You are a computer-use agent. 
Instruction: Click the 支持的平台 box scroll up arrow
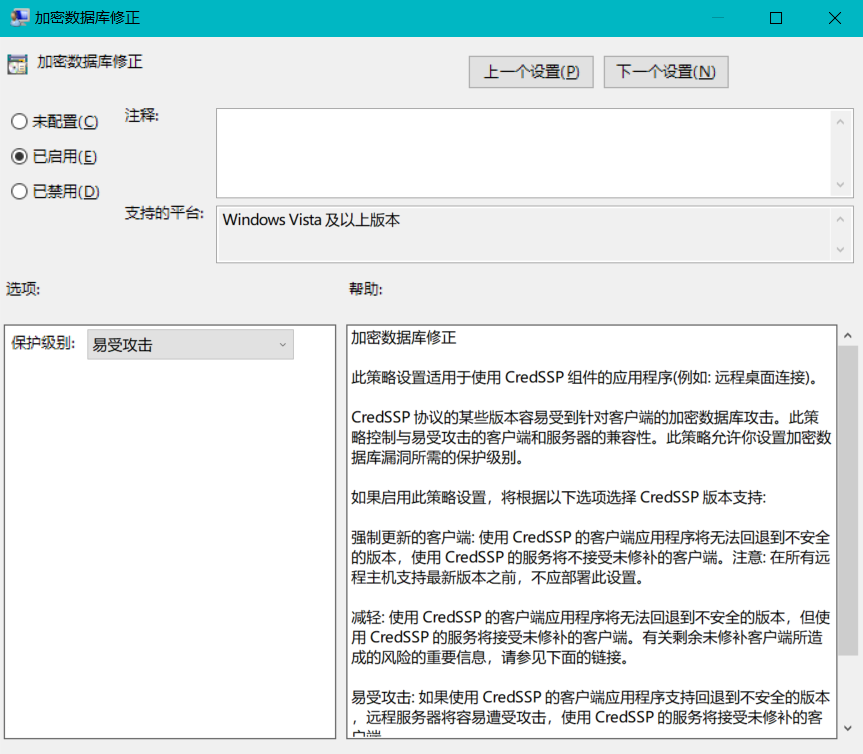840,219
